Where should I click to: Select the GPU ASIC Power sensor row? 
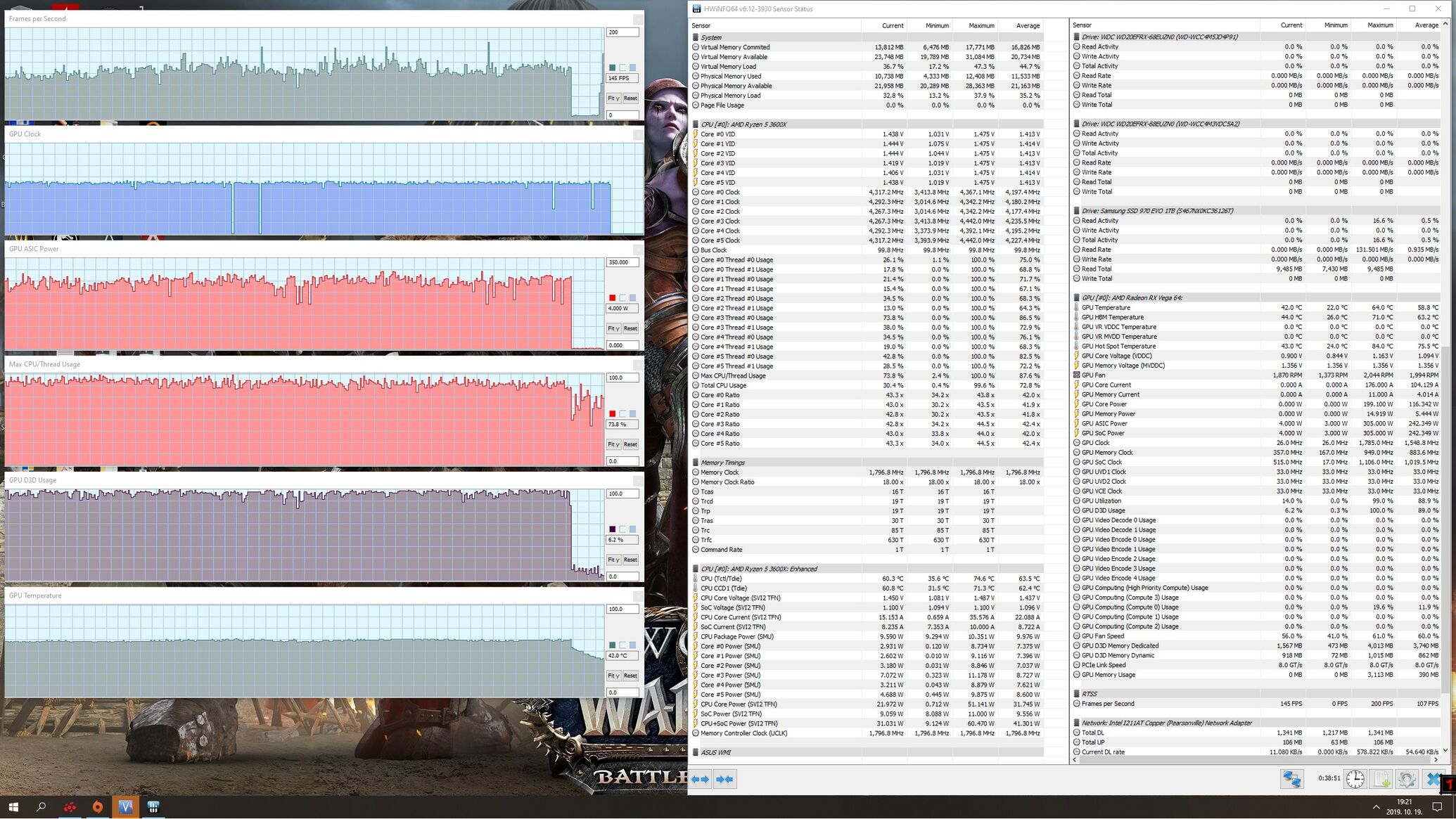pos(1256,423)
